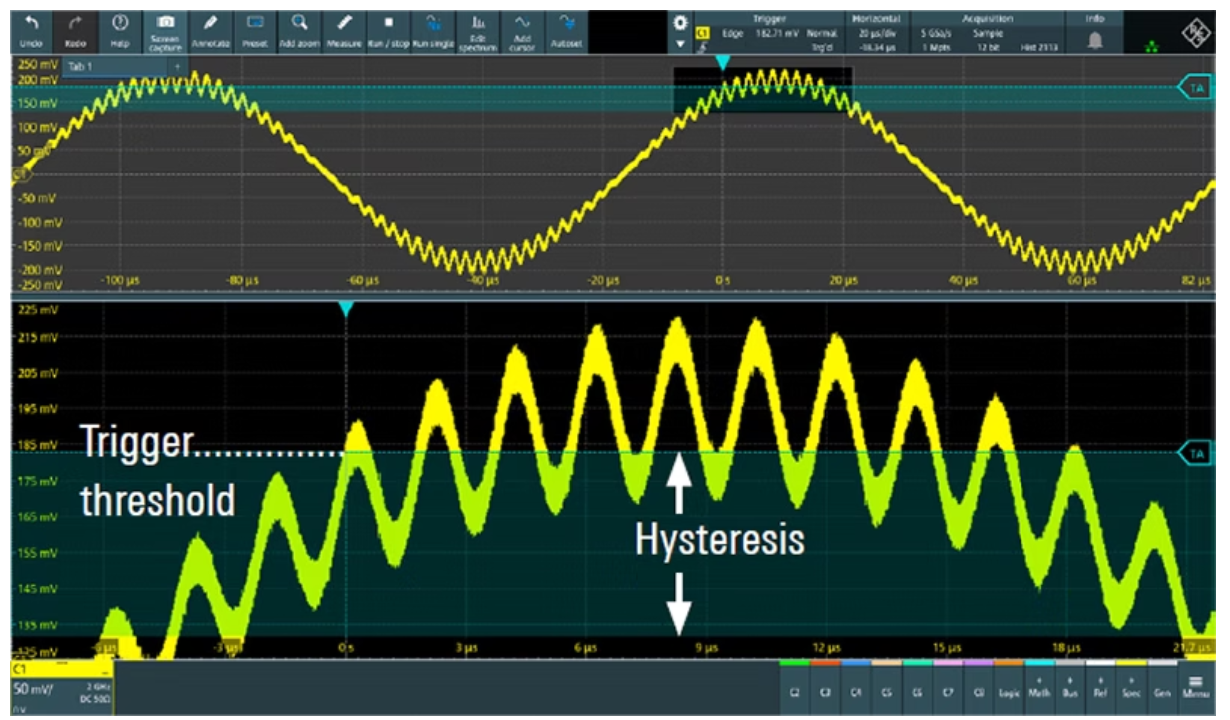Click the Autoset icon

568,31
